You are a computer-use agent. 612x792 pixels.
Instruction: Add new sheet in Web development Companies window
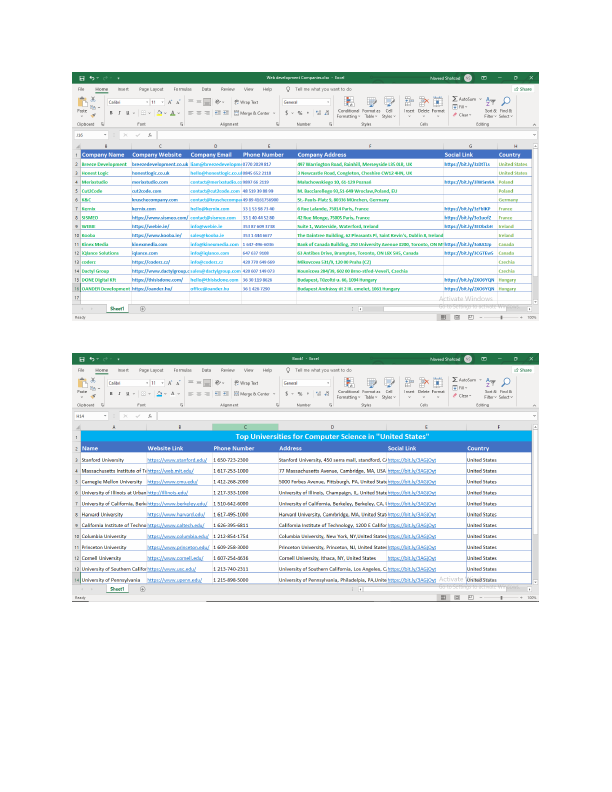(x=142, y=309)
